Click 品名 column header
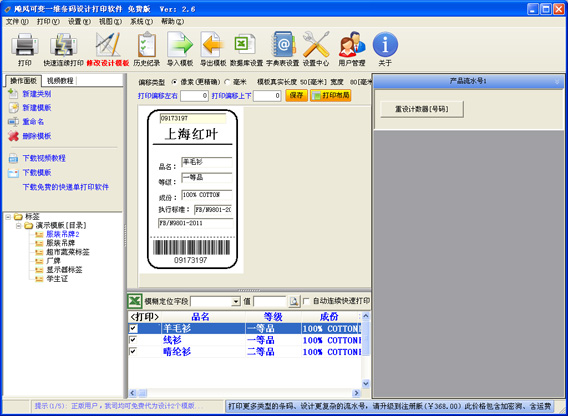The width and height of the screenshot is (568, 416). click(x=203, y=317)
